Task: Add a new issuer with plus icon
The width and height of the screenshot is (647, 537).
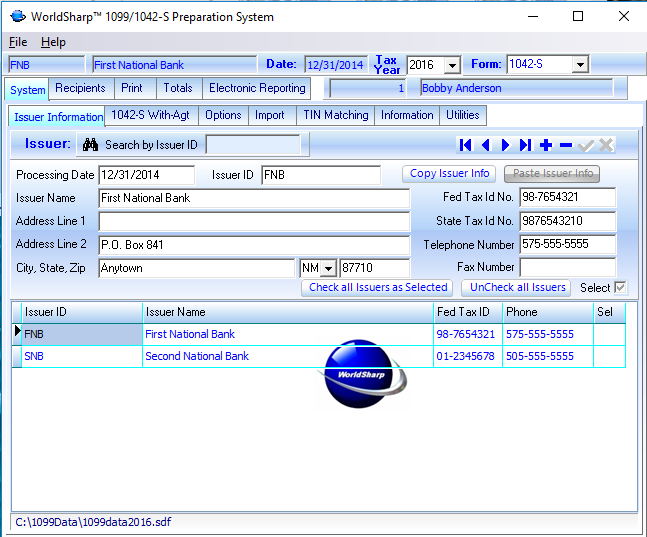Action: 546,145
